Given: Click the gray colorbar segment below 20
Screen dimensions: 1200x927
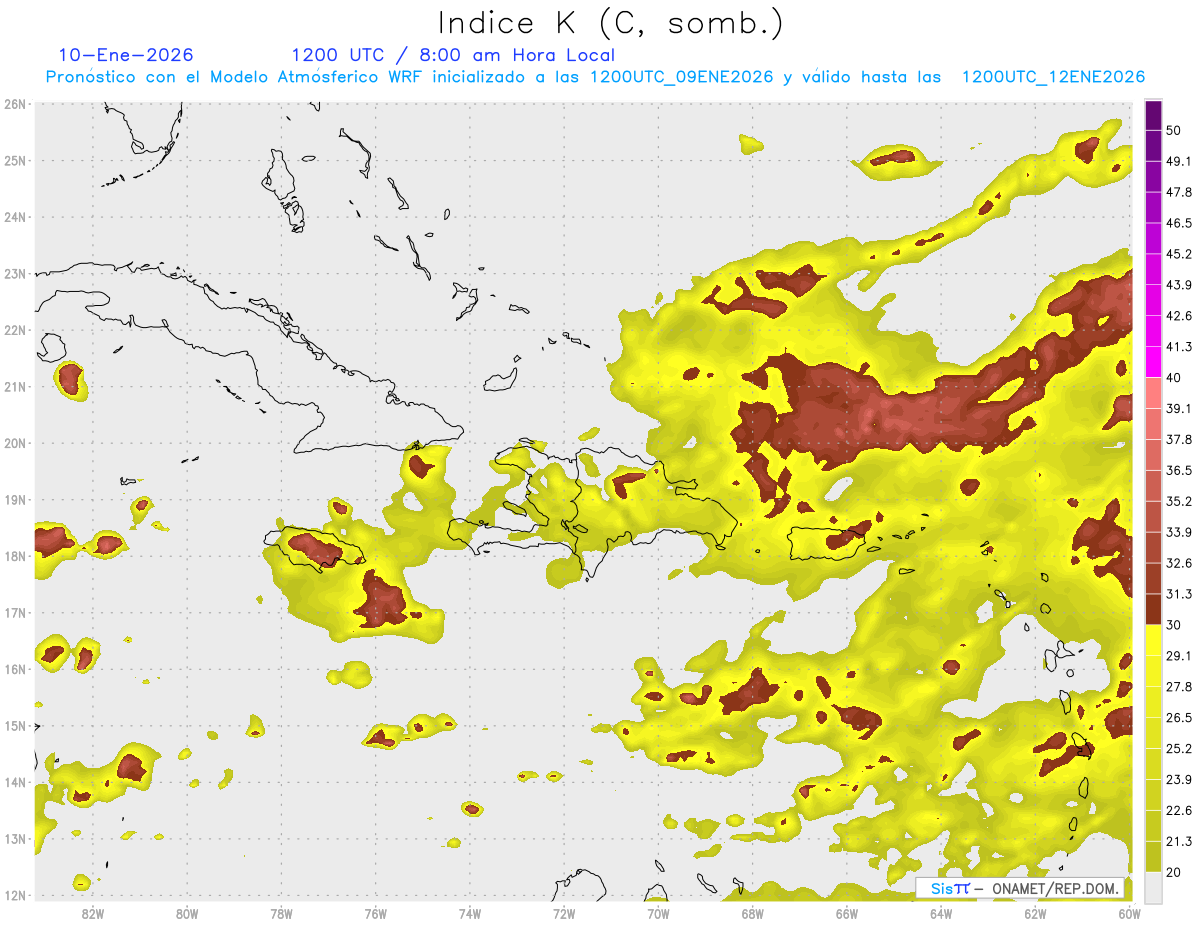Looking at the screenshot, I should click(x=1153, y=886).
